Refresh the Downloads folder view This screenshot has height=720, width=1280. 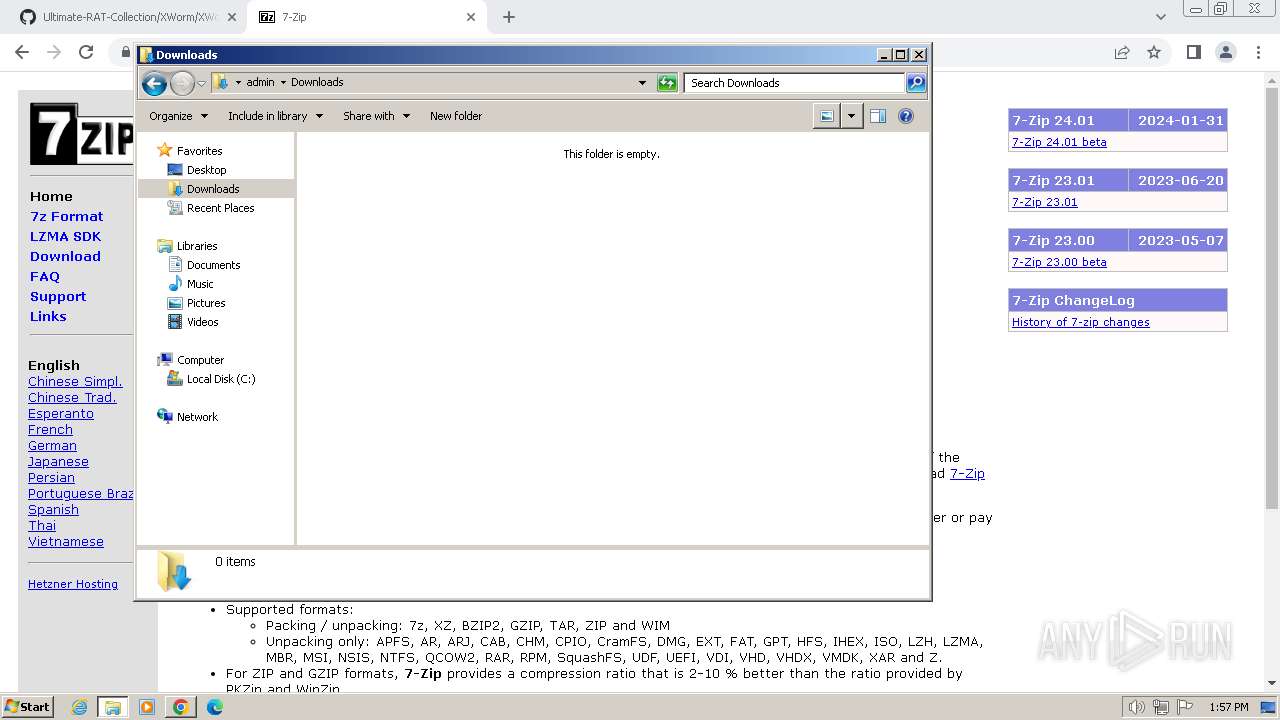pos(667,83)
